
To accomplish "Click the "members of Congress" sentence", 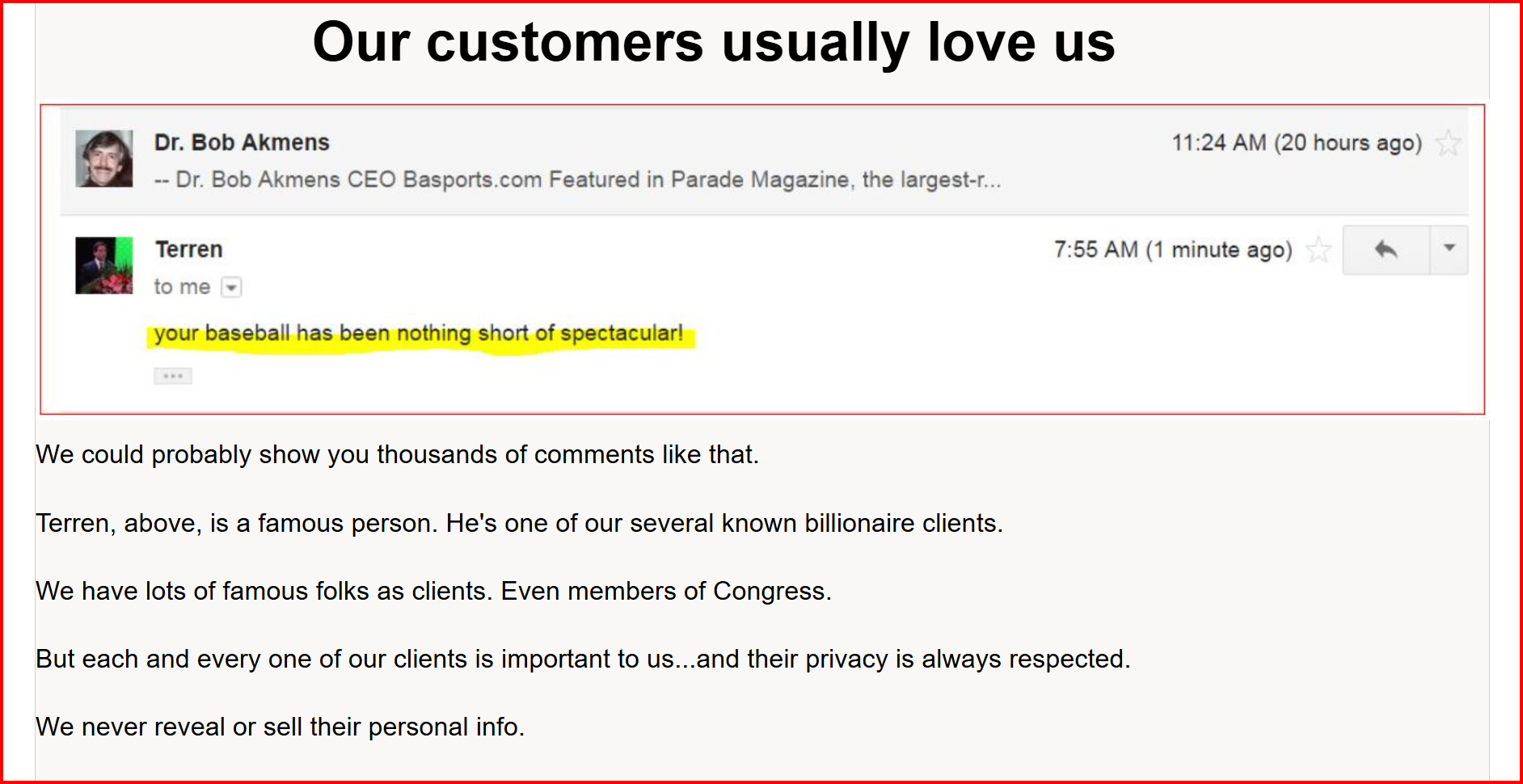I will [433, 591].
